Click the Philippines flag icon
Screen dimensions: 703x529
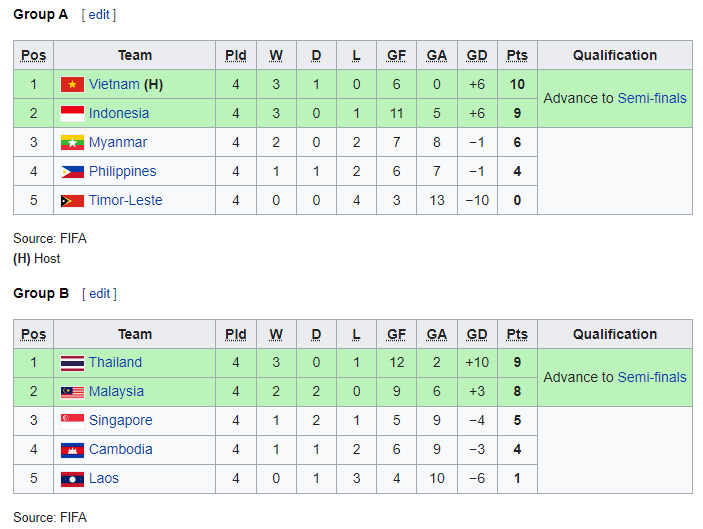(72, 171)
